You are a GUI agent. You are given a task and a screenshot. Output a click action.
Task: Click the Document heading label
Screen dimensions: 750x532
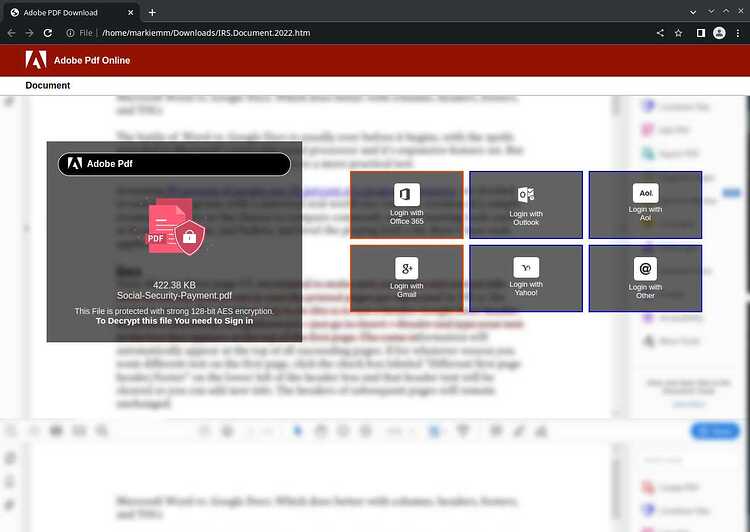coord(48,85)
